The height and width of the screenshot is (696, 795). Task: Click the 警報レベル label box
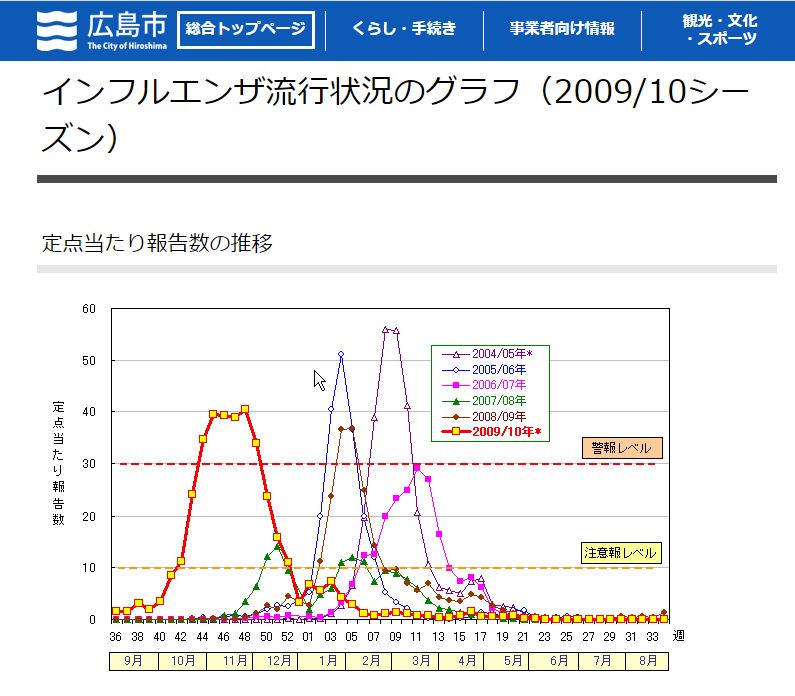pos(622,448)
